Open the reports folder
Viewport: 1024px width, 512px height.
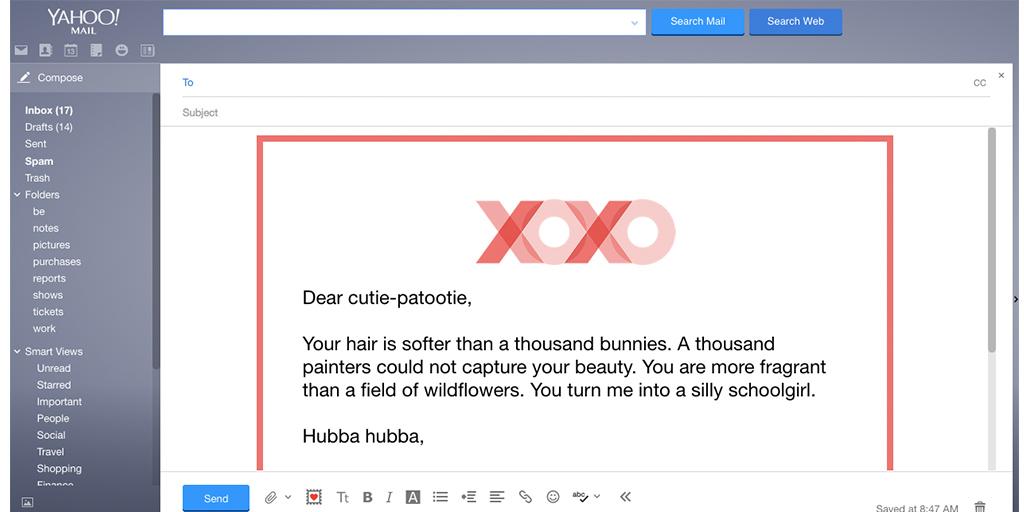point(49,278)
